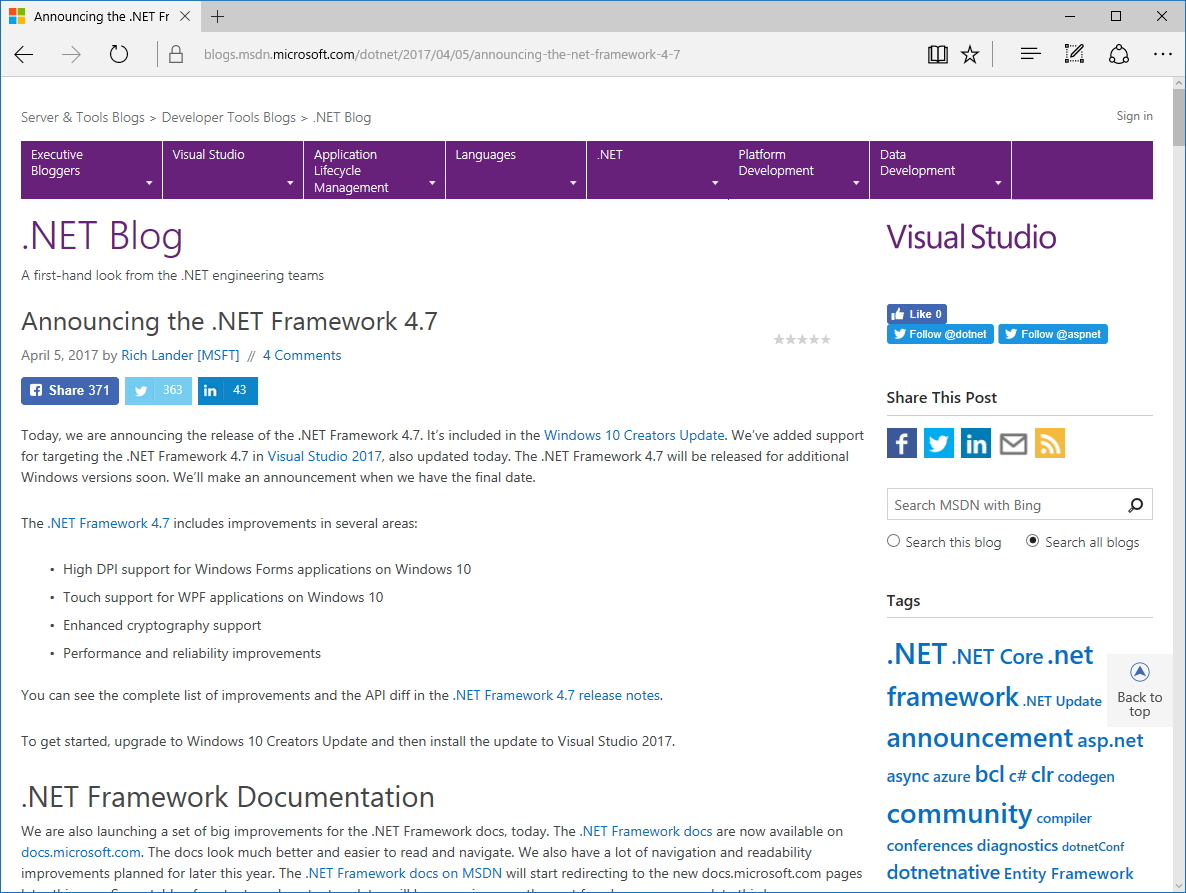The width and height of the screenshot is (1186, 893).
Task: Close the Announcing the .NET tab
Action: pyautogui.click(x=185, y=17)
